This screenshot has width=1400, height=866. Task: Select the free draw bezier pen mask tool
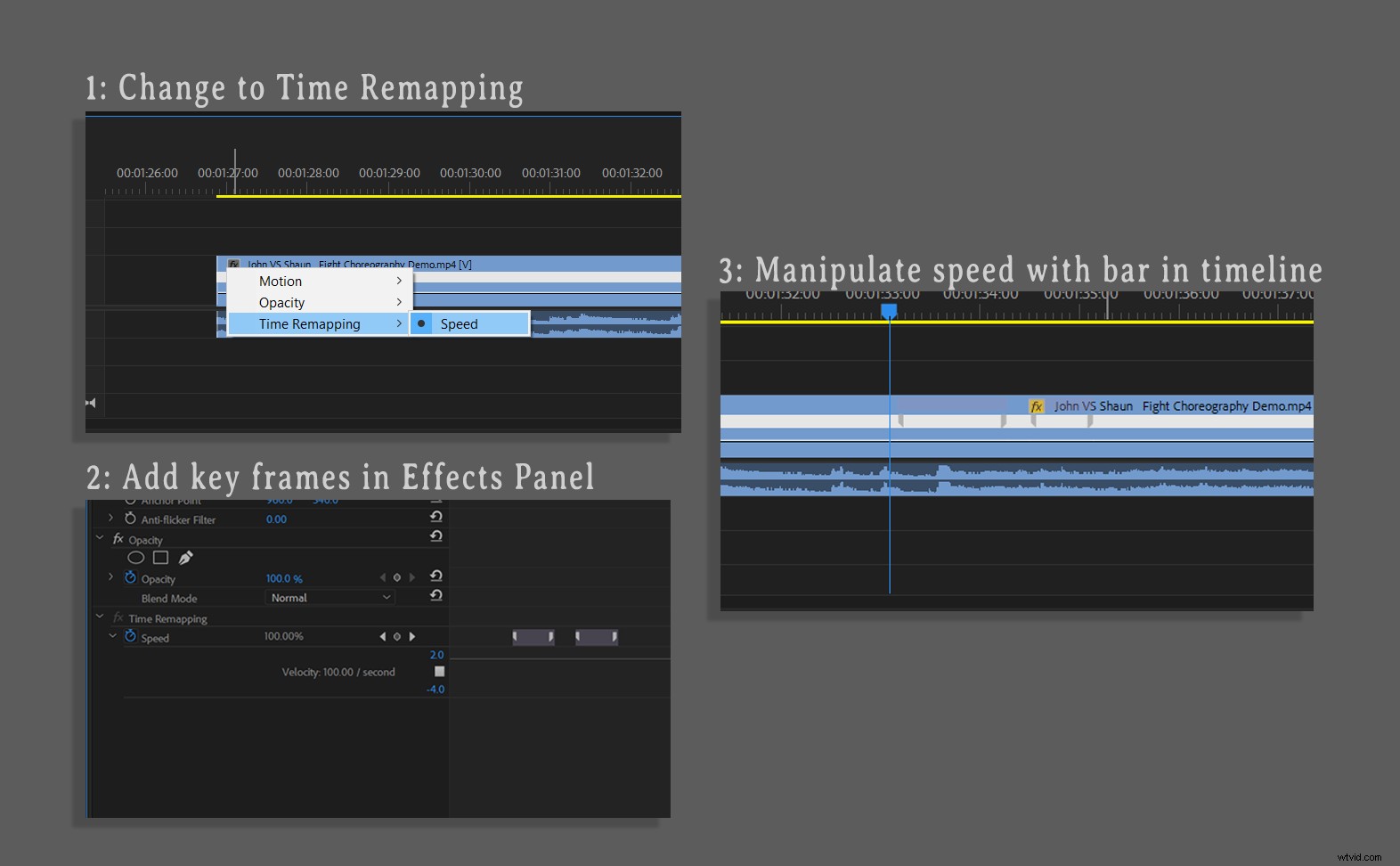pos(185,558)
